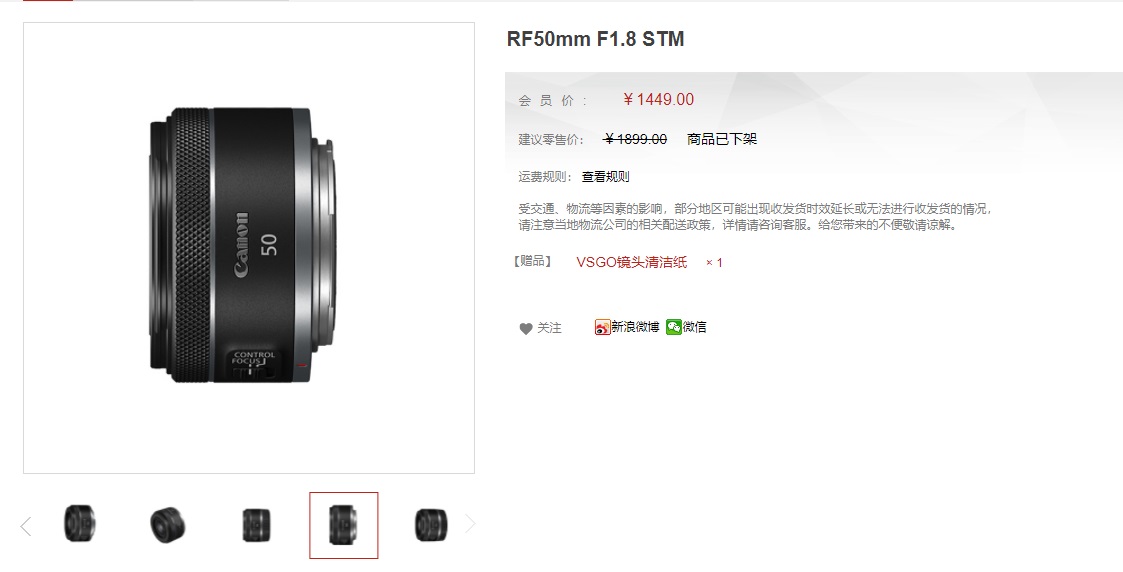Click the heart icon next to 关注
Screen dimensions: 1123x572
(526, 329)
